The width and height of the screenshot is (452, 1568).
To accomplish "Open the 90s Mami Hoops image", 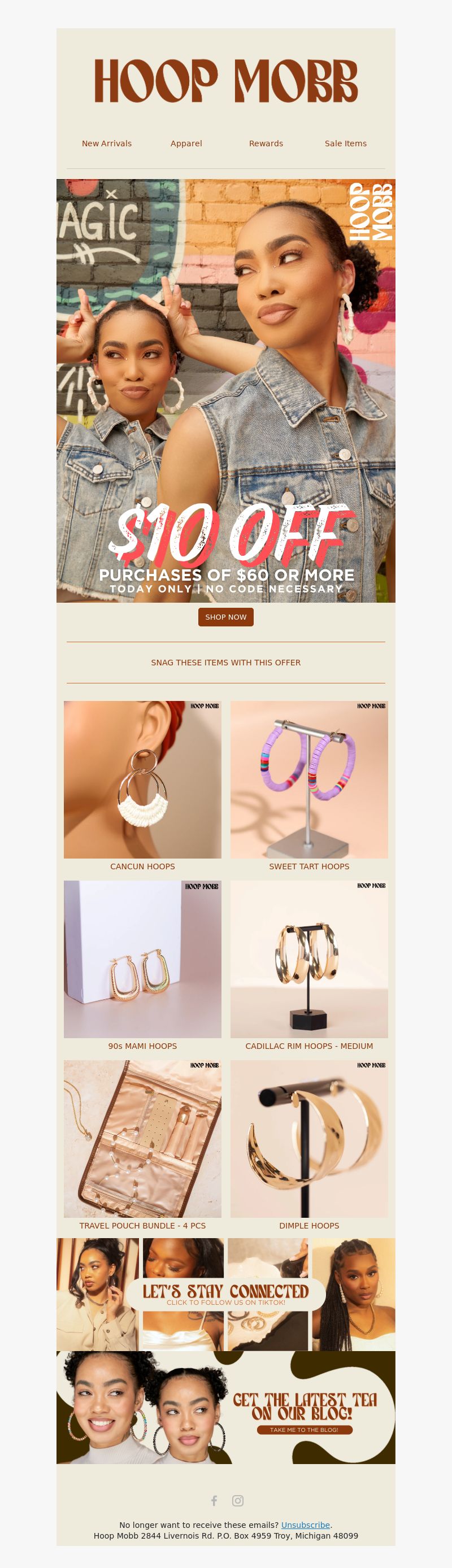I will click(x=142, y=959).
